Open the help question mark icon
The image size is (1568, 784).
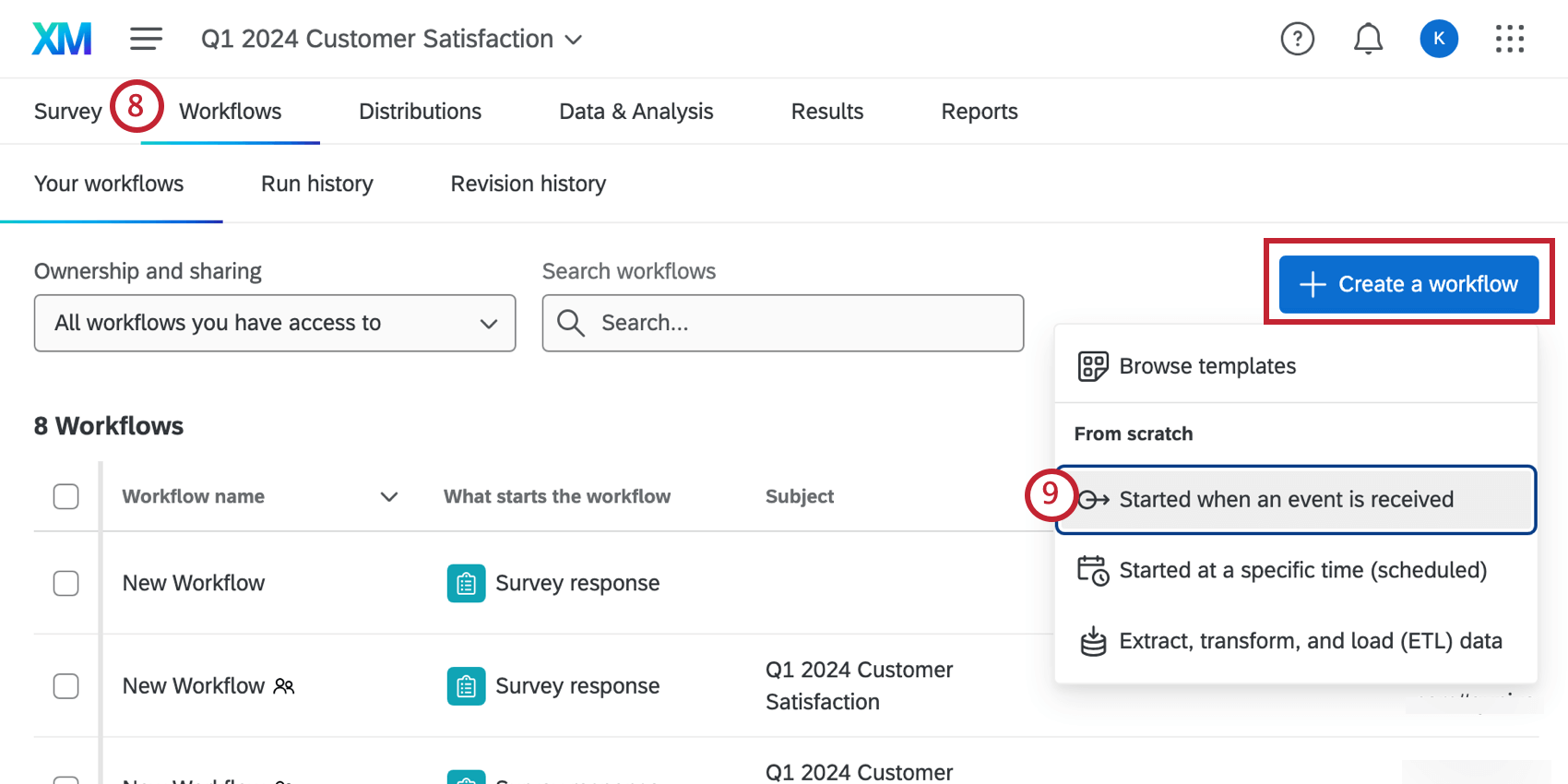1297,39
